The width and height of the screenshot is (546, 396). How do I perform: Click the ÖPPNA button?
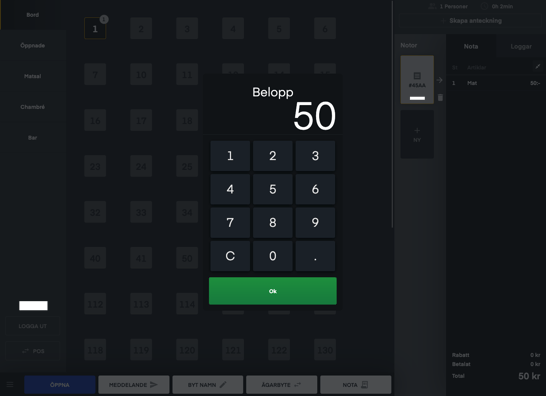[60, 385]
